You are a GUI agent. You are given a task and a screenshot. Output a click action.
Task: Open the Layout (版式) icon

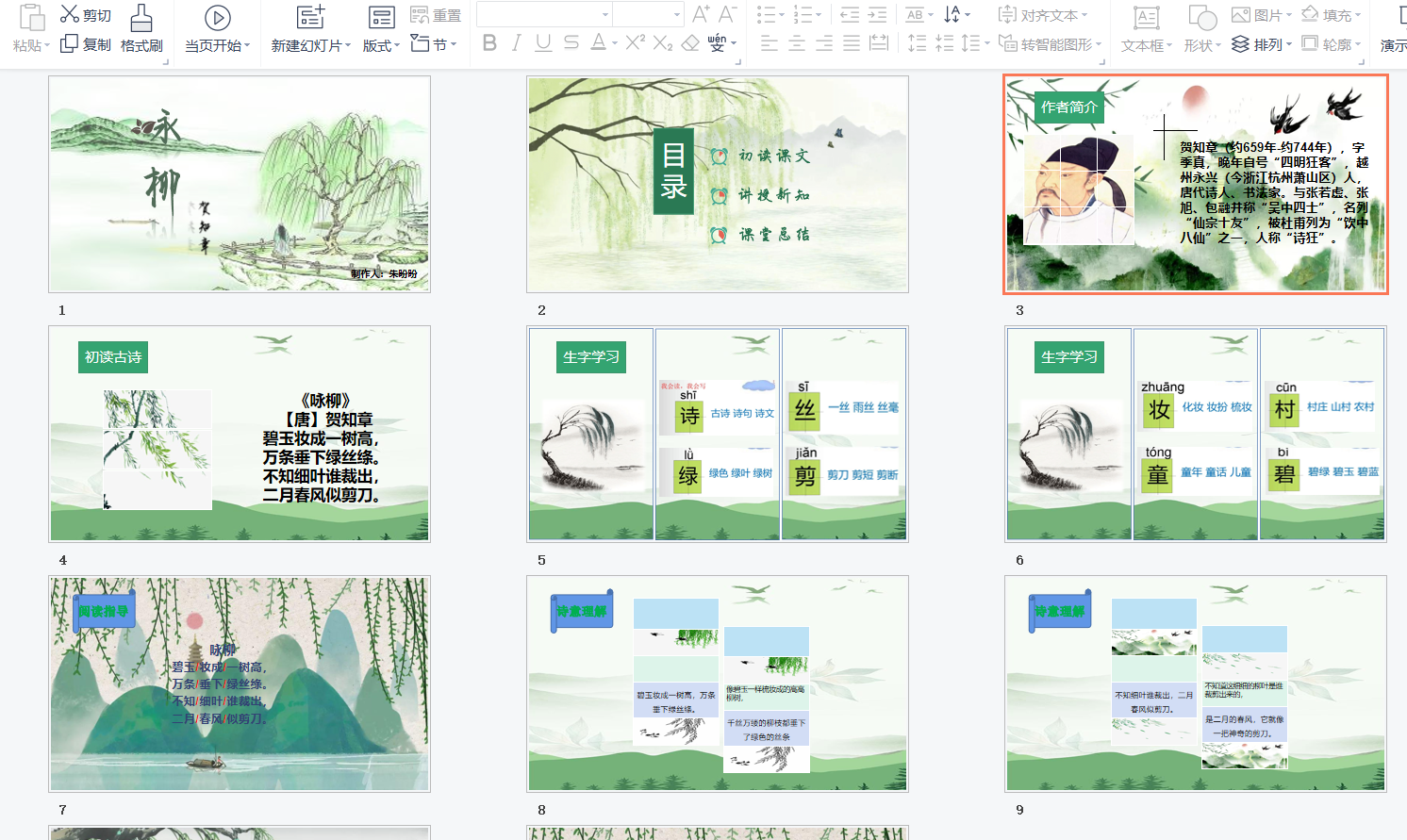[x=381, y=17]
